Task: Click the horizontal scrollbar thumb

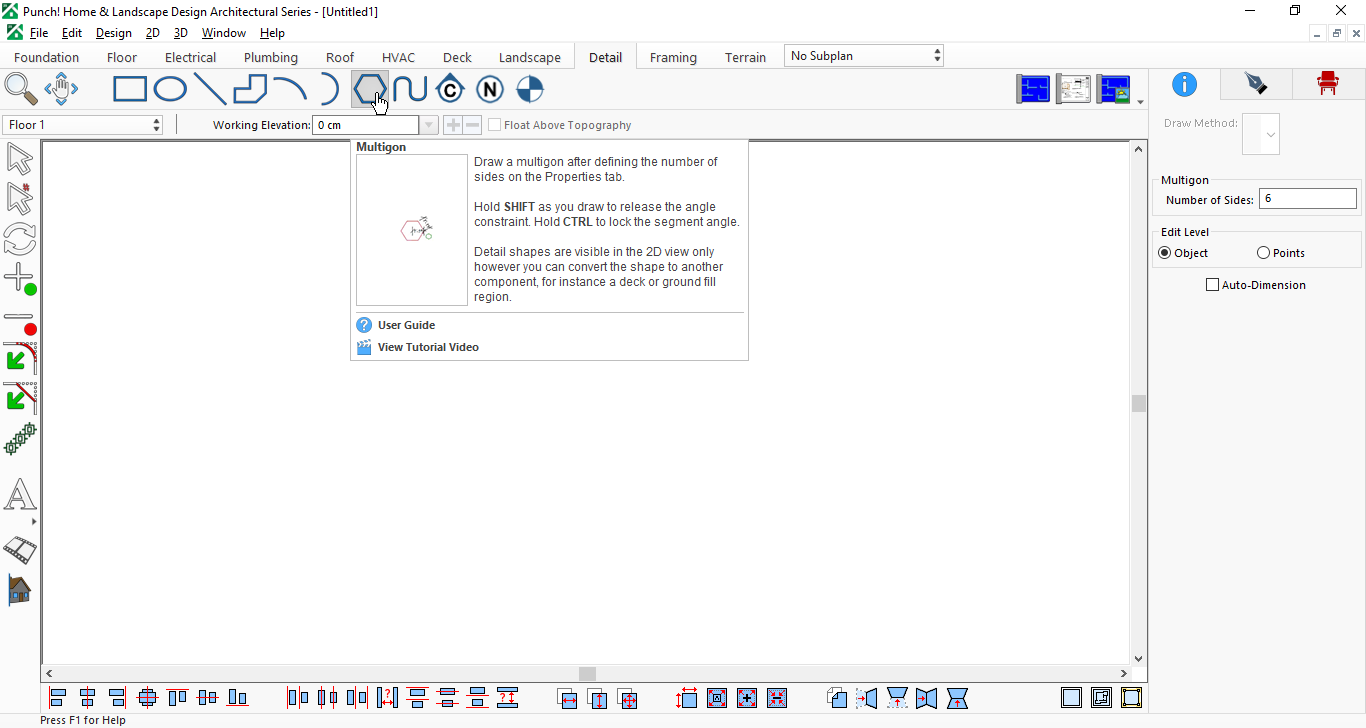Action: pyautogui.click(x=587, y=674)
